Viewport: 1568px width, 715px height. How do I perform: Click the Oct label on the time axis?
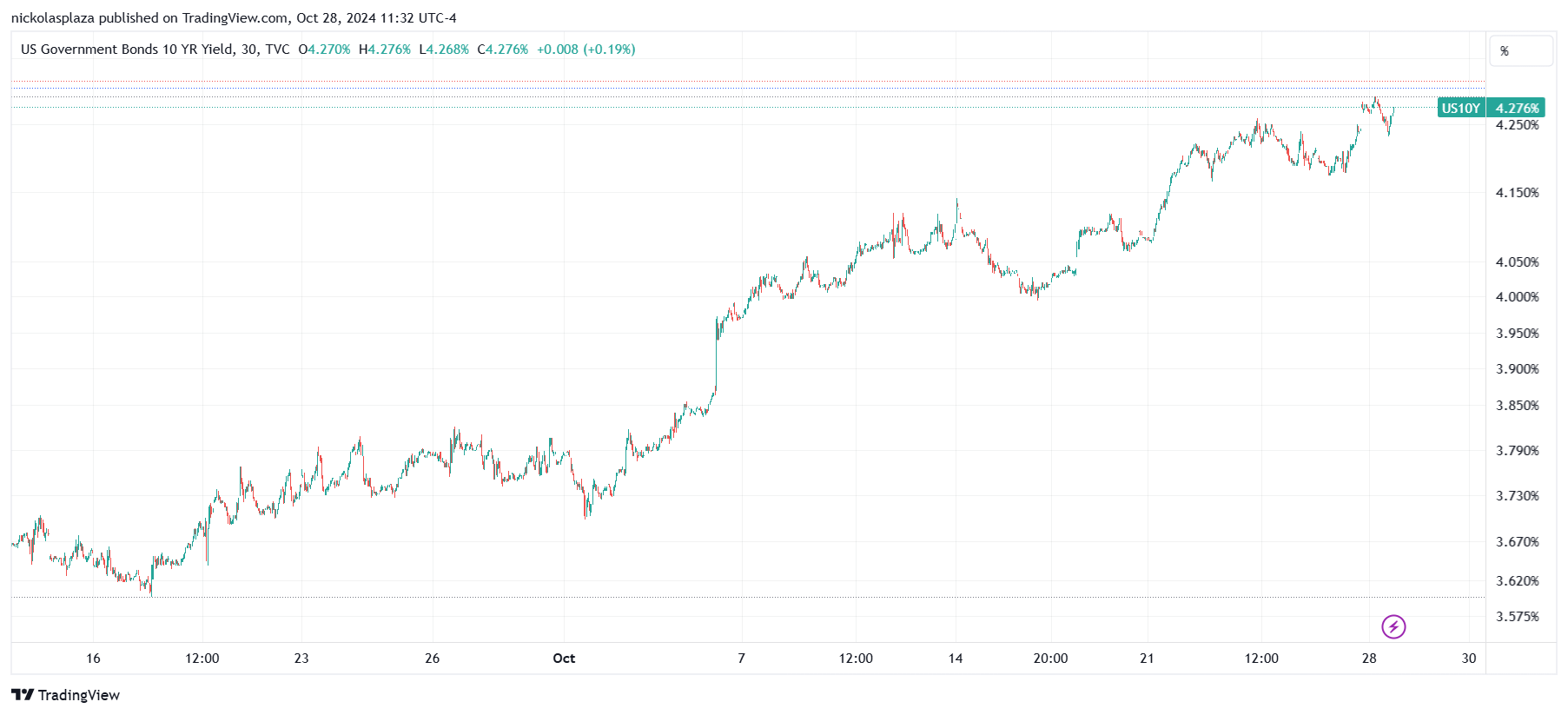pos(564,659)
